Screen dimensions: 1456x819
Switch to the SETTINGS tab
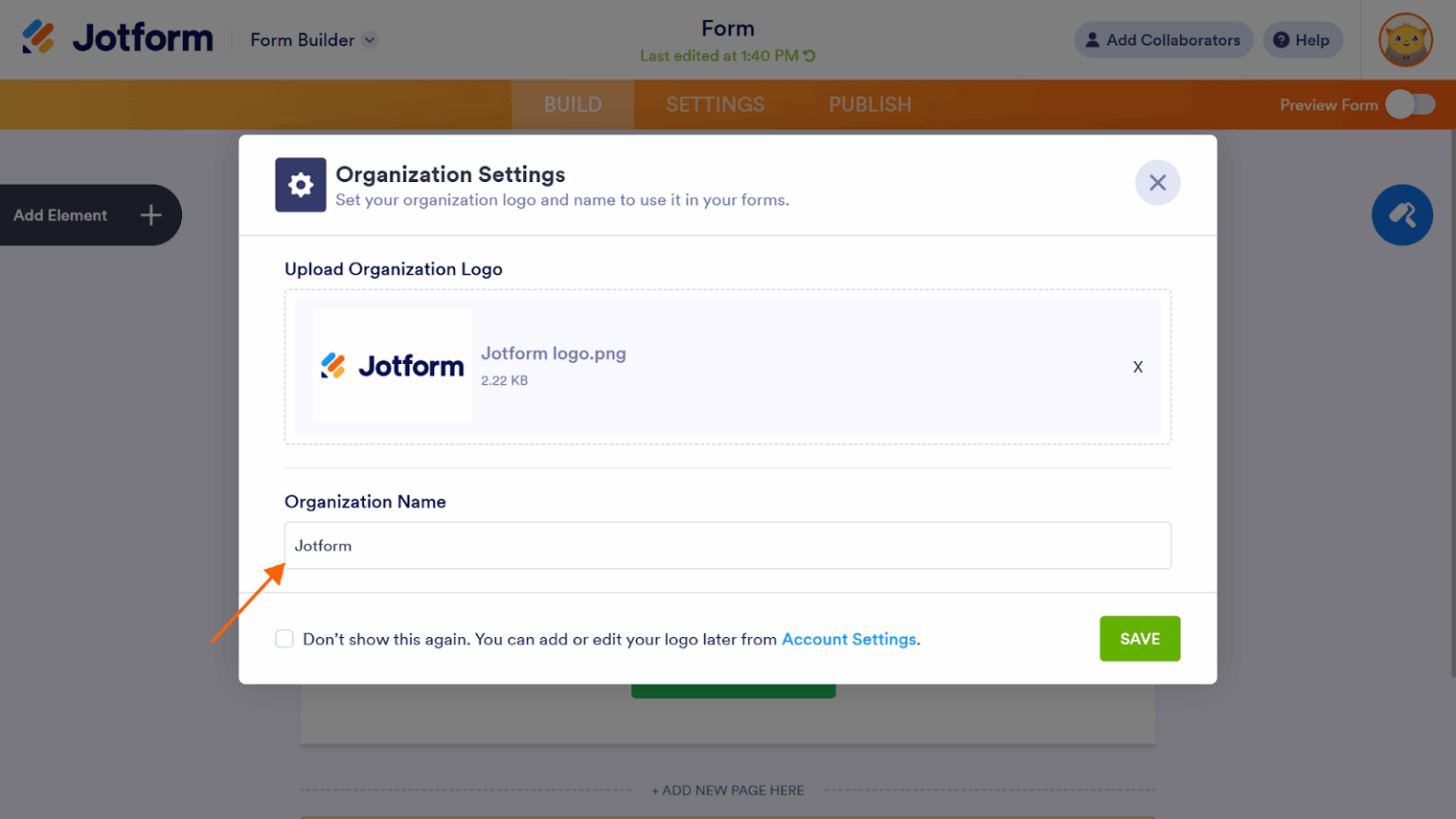coord(716,104)
